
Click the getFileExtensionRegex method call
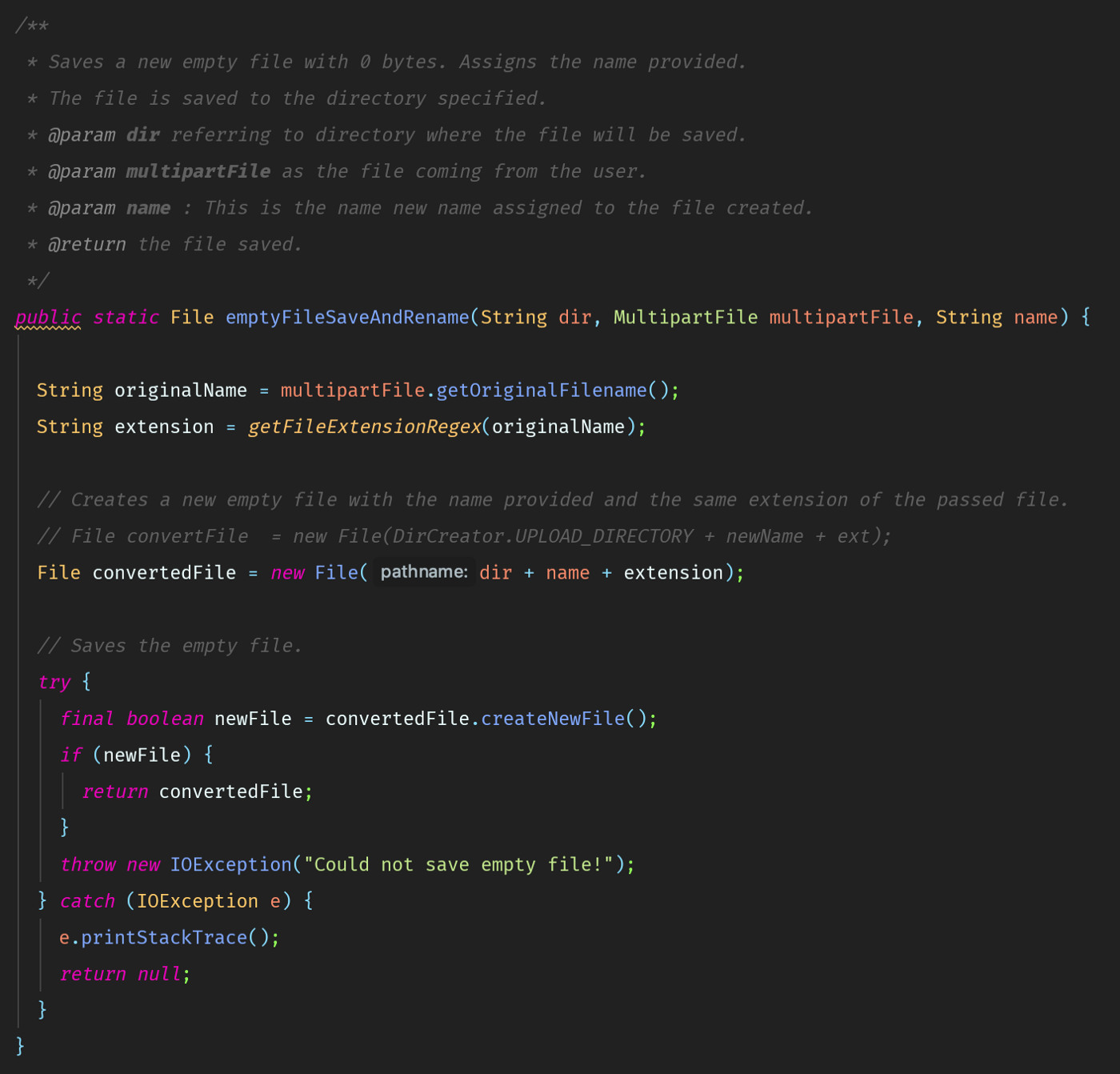coord(364,427)
